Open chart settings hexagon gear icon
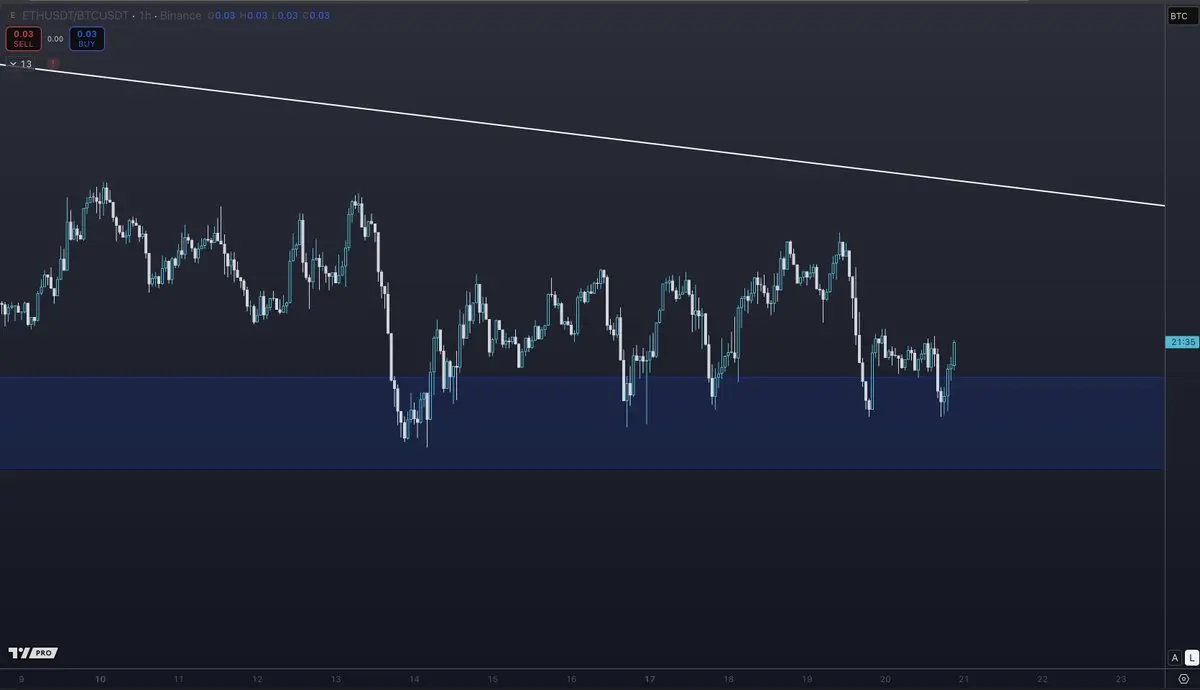 tap(1183, 678)
